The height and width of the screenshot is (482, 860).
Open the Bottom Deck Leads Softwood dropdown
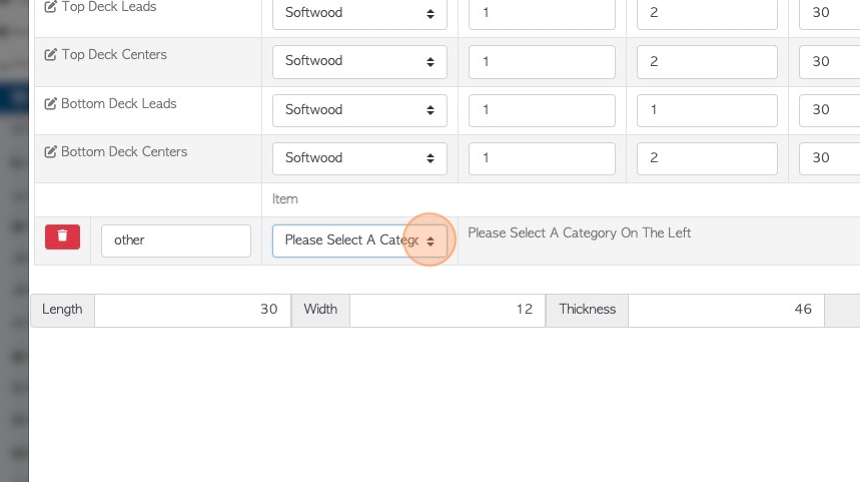[360, 110]
